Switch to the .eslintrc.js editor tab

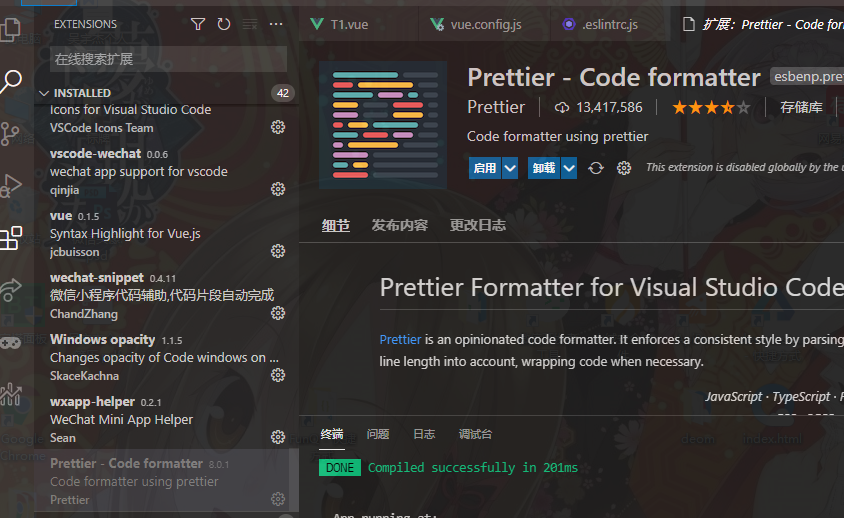pos(610,24)
